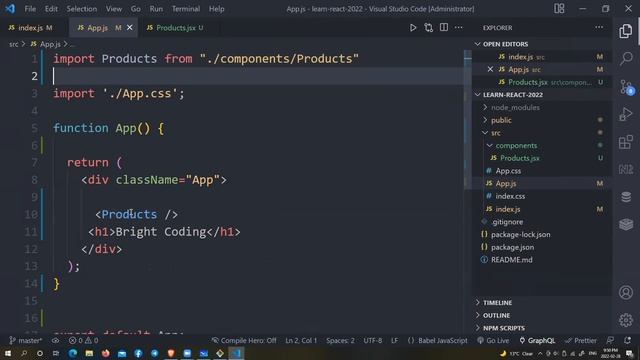The height and width of the screenshot is (360, 640).
Task: Open package.json in the file tree
Action: point(512,247)
